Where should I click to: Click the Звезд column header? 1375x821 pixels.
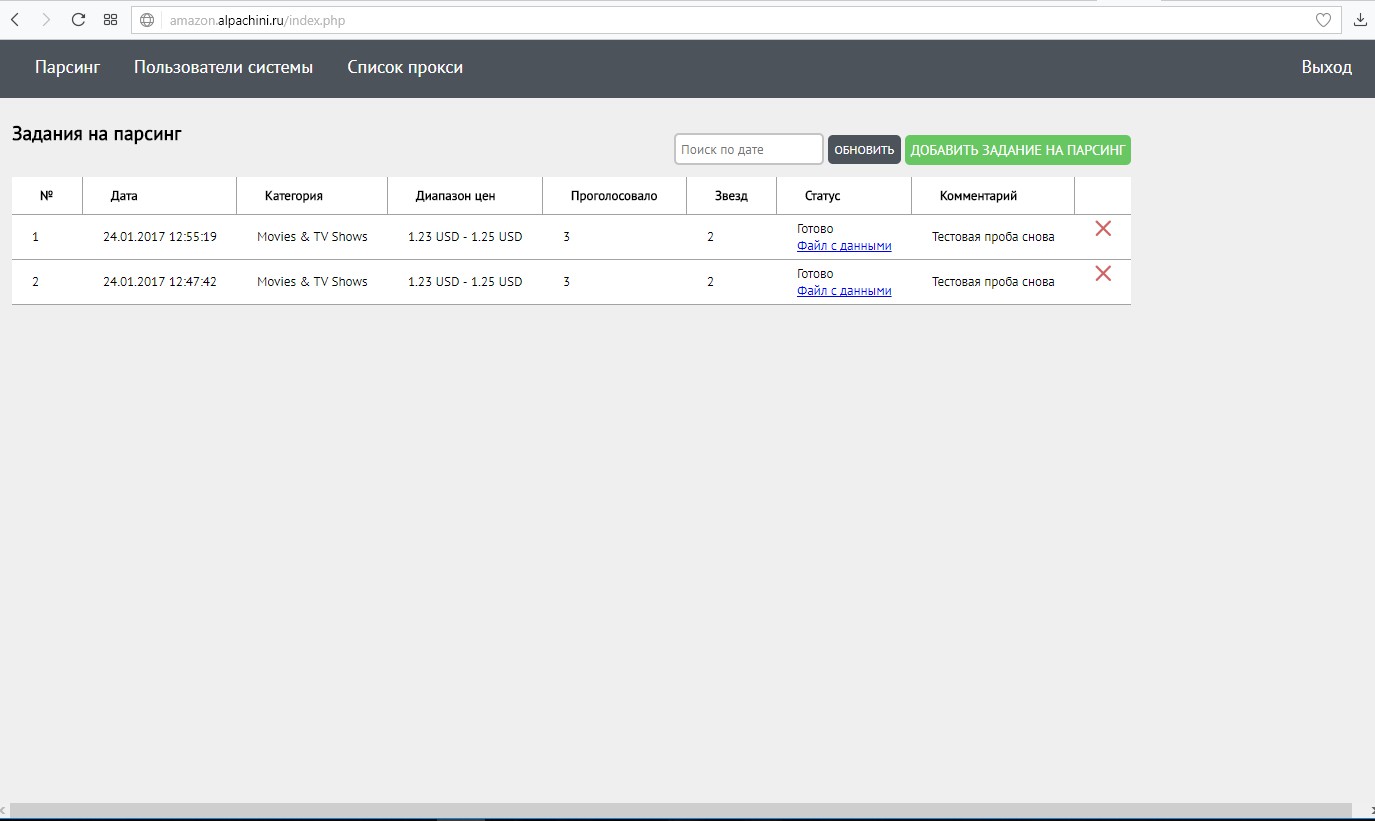coord(731,196)
